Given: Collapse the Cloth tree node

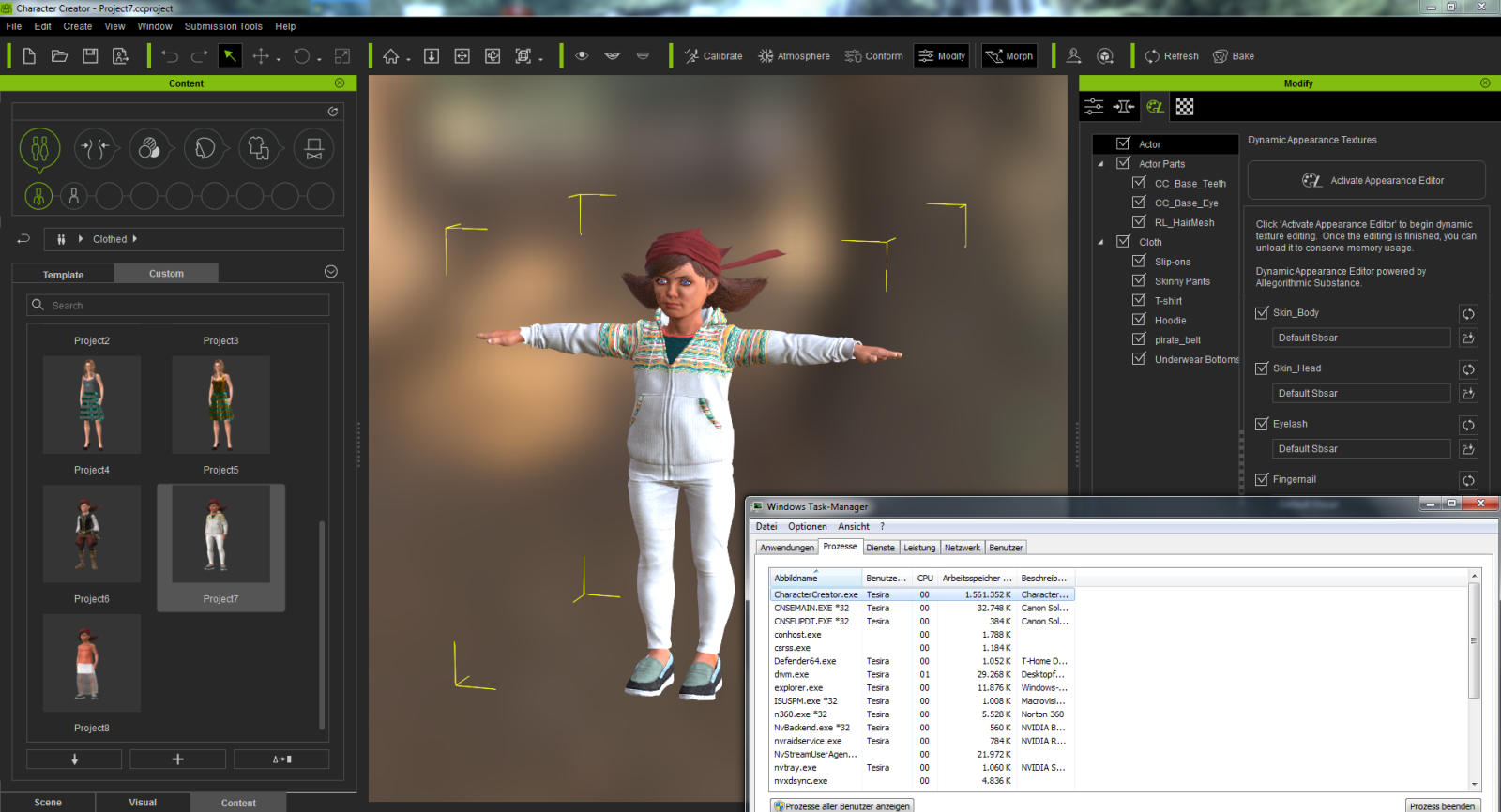Looking at the screenshot, I should (1101, 242).
